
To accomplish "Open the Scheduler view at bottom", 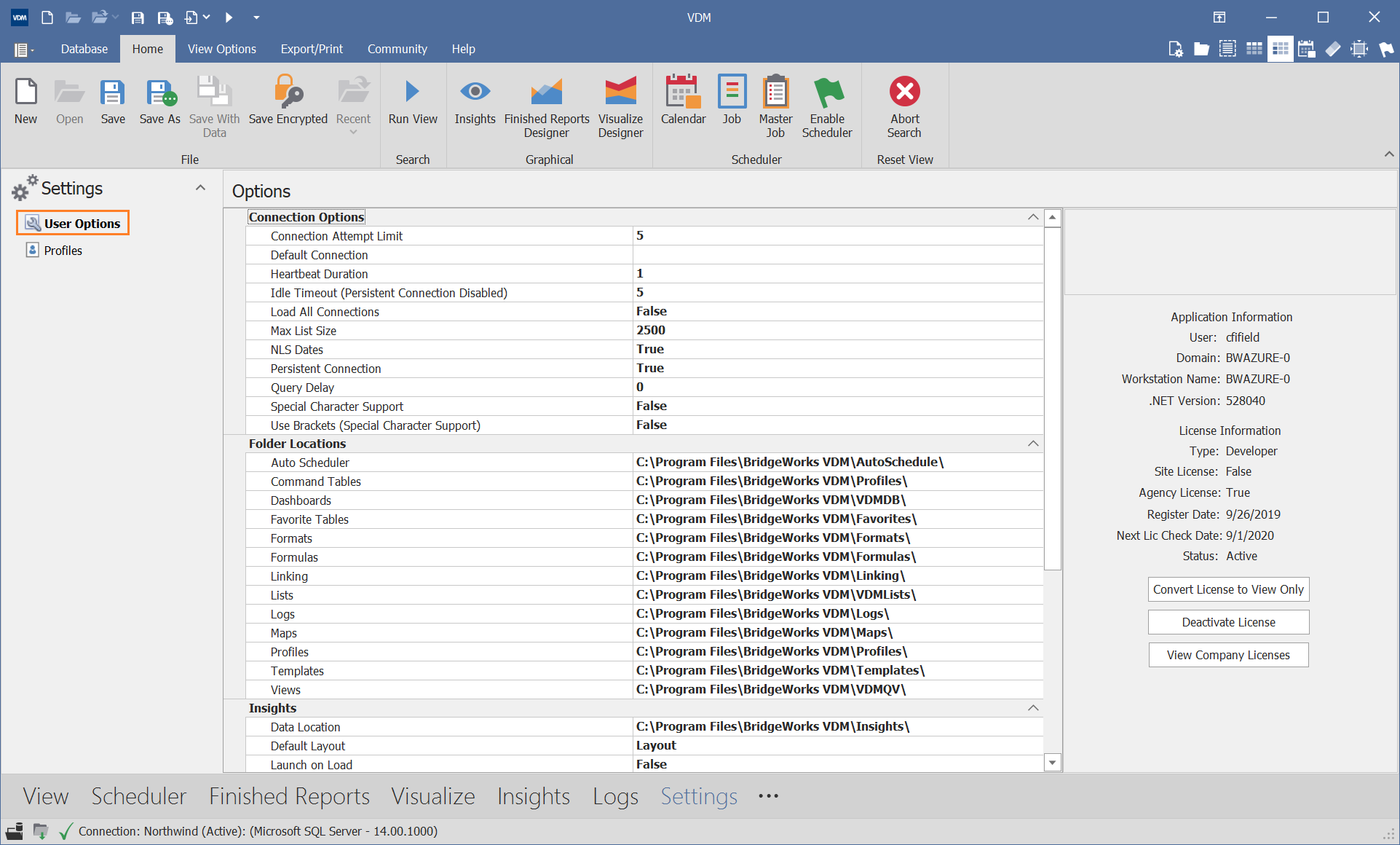I will [x=138, y=796].
